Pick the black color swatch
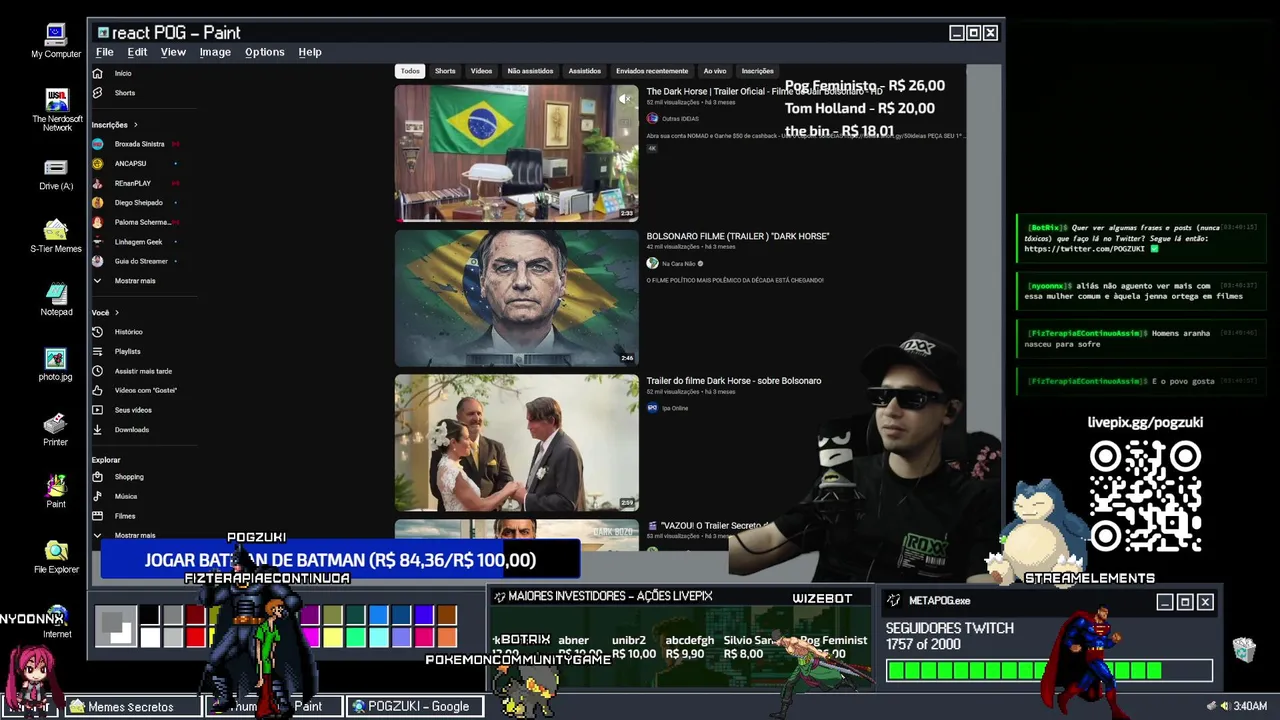 149,616
